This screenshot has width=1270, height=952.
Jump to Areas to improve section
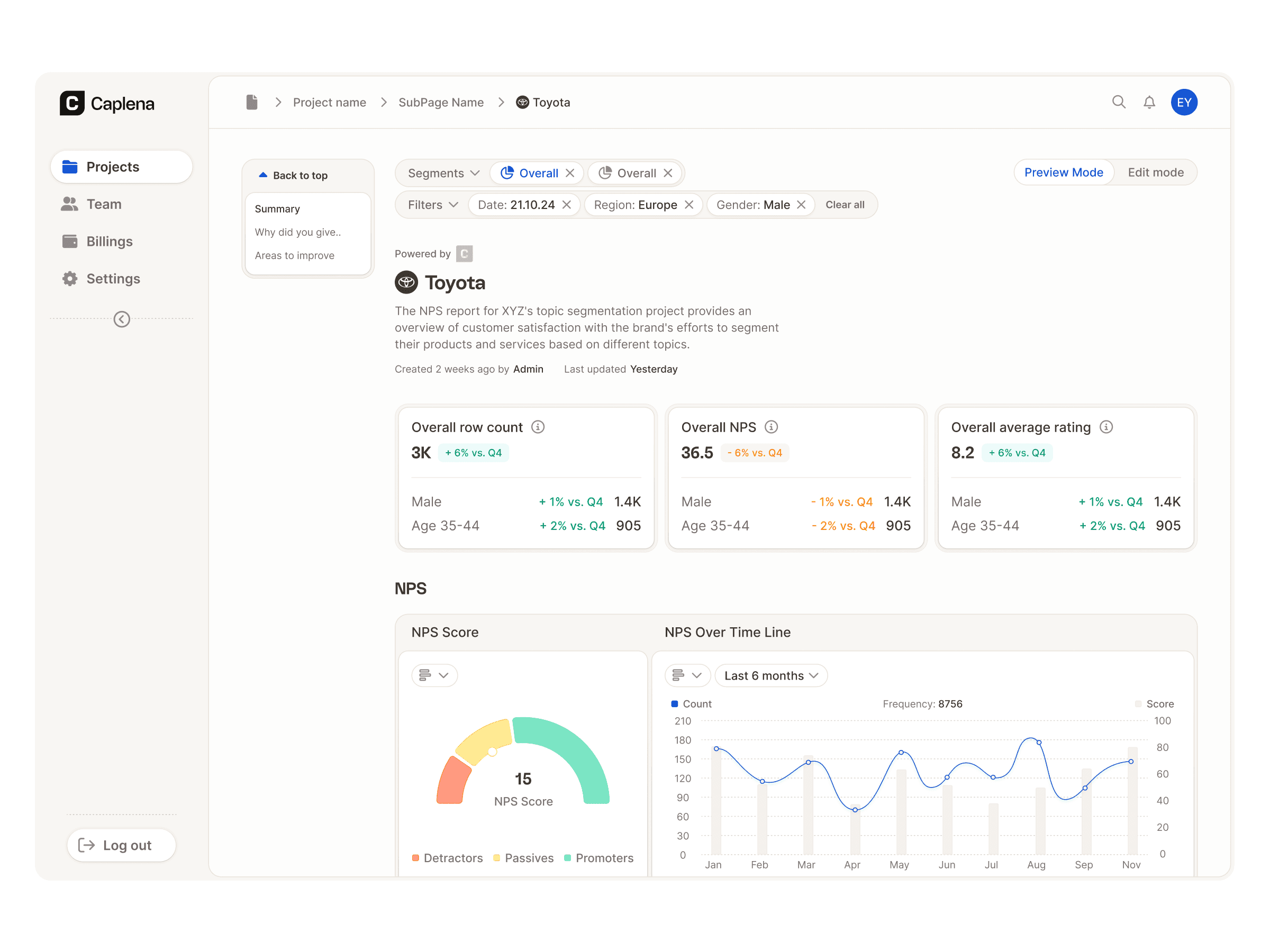(295, 255)
